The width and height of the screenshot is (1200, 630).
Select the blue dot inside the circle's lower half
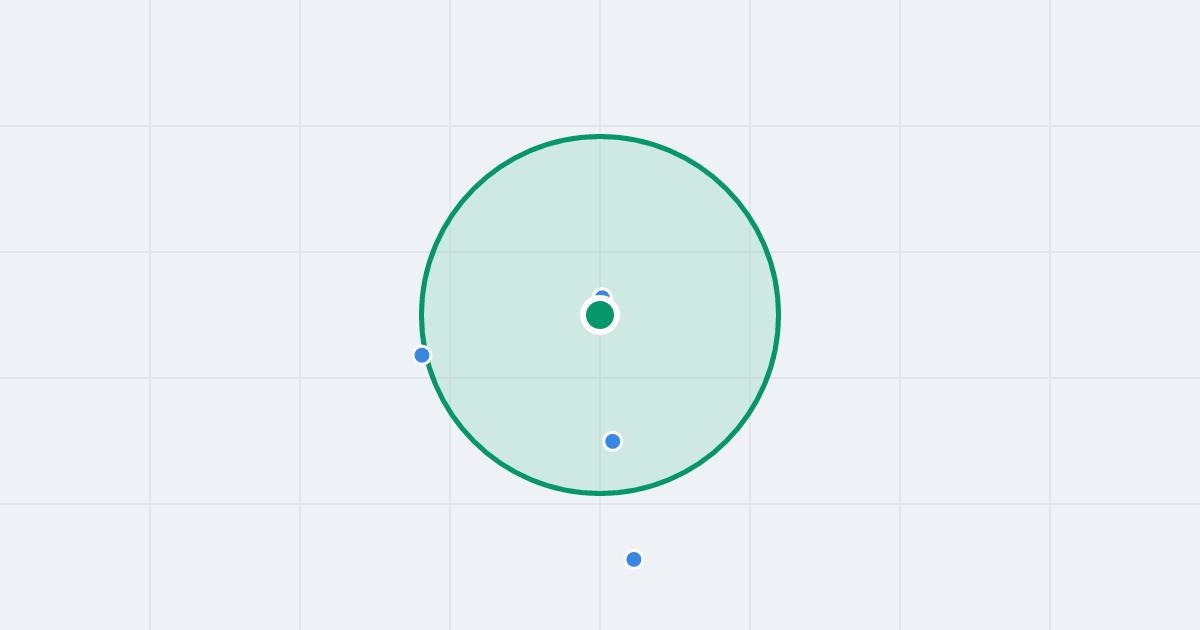[x=613, y=441]
